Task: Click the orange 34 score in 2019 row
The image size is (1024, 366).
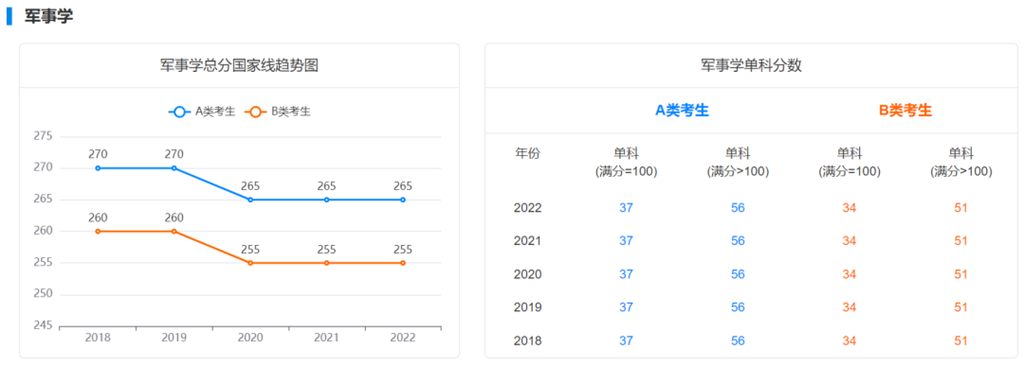Action: pos(849,307)
